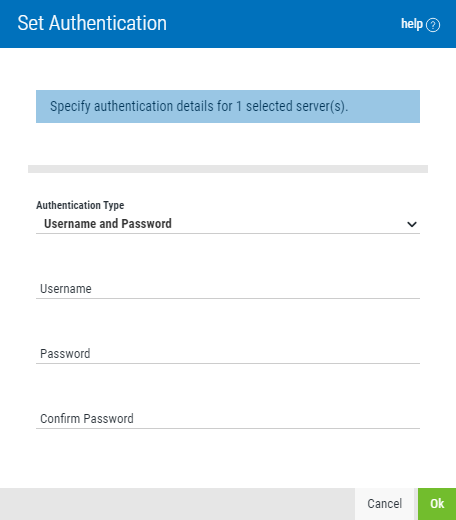The image size is (456, 520).
Task: Focus the Password input field
Action: tap(228, 354)
